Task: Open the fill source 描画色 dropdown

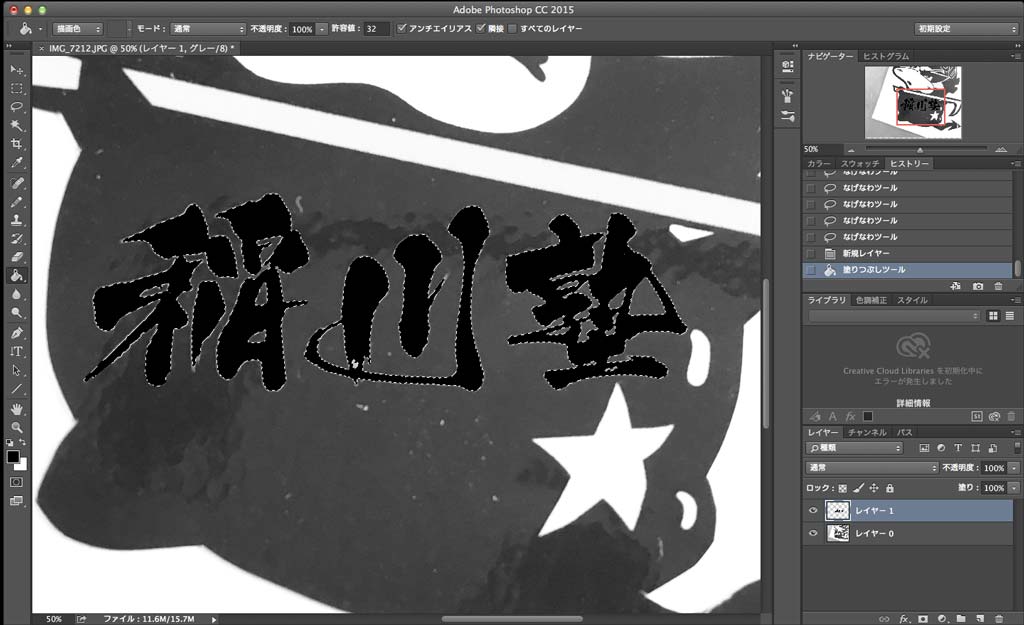Action: tap(78, 29)
